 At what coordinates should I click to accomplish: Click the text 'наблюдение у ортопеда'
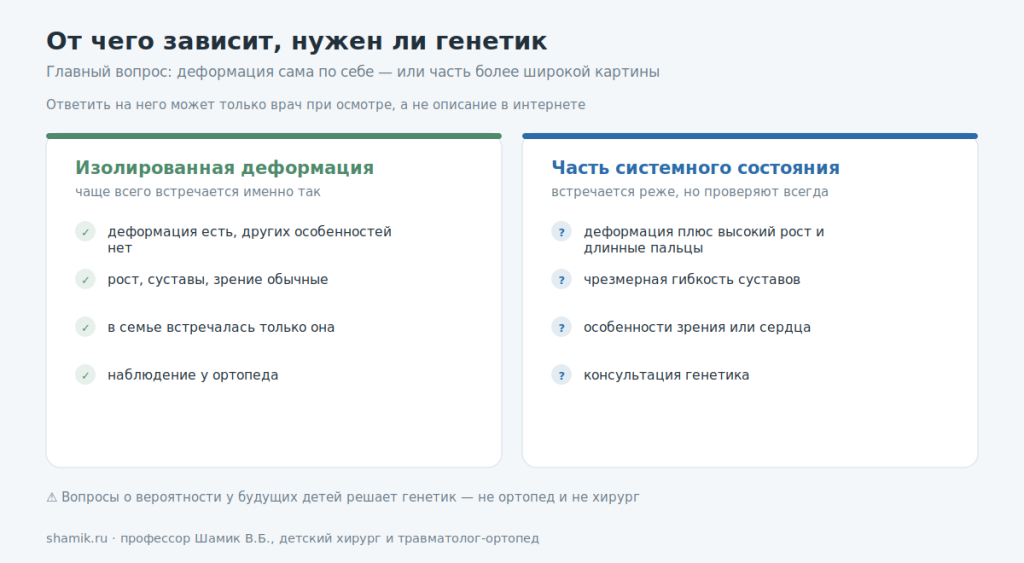click(193, 375)
